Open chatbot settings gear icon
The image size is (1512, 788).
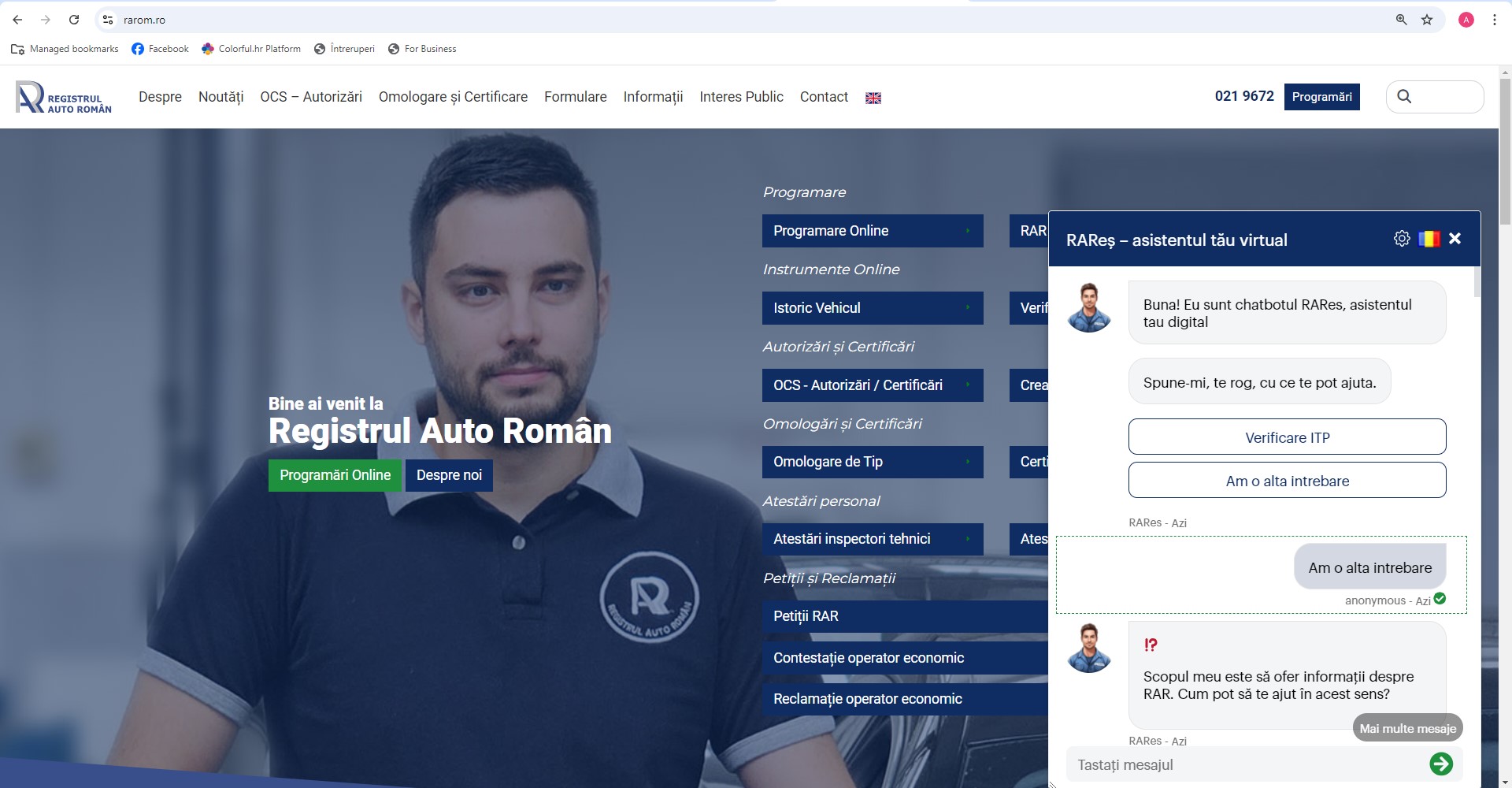1401,239
